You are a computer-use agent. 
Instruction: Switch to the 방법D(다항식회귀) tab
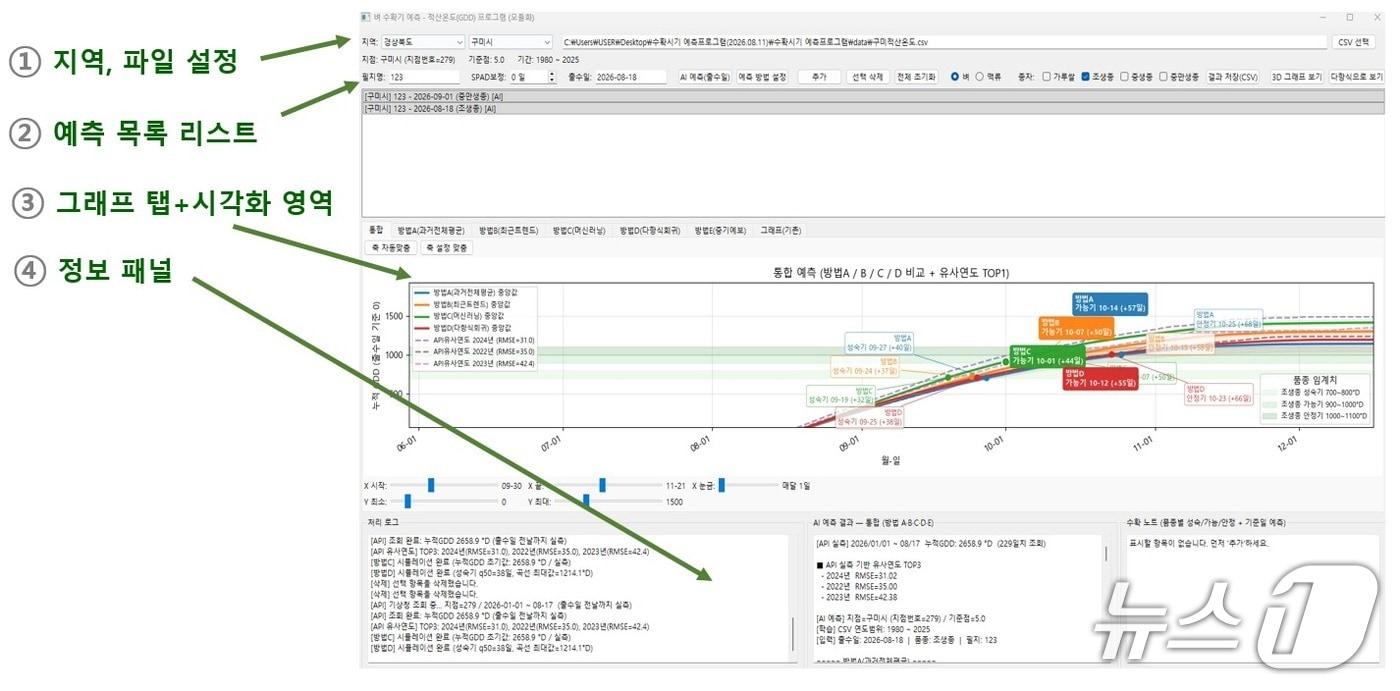click(x=650, y=230)
